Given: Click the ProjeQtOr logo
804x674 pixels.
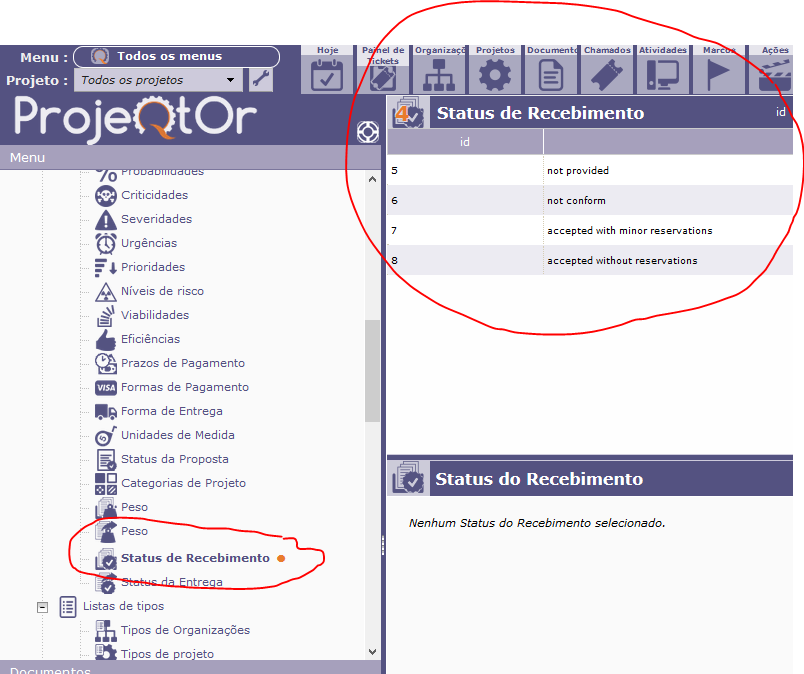Looking at the screenshot, I should click(x=135, y=119).
